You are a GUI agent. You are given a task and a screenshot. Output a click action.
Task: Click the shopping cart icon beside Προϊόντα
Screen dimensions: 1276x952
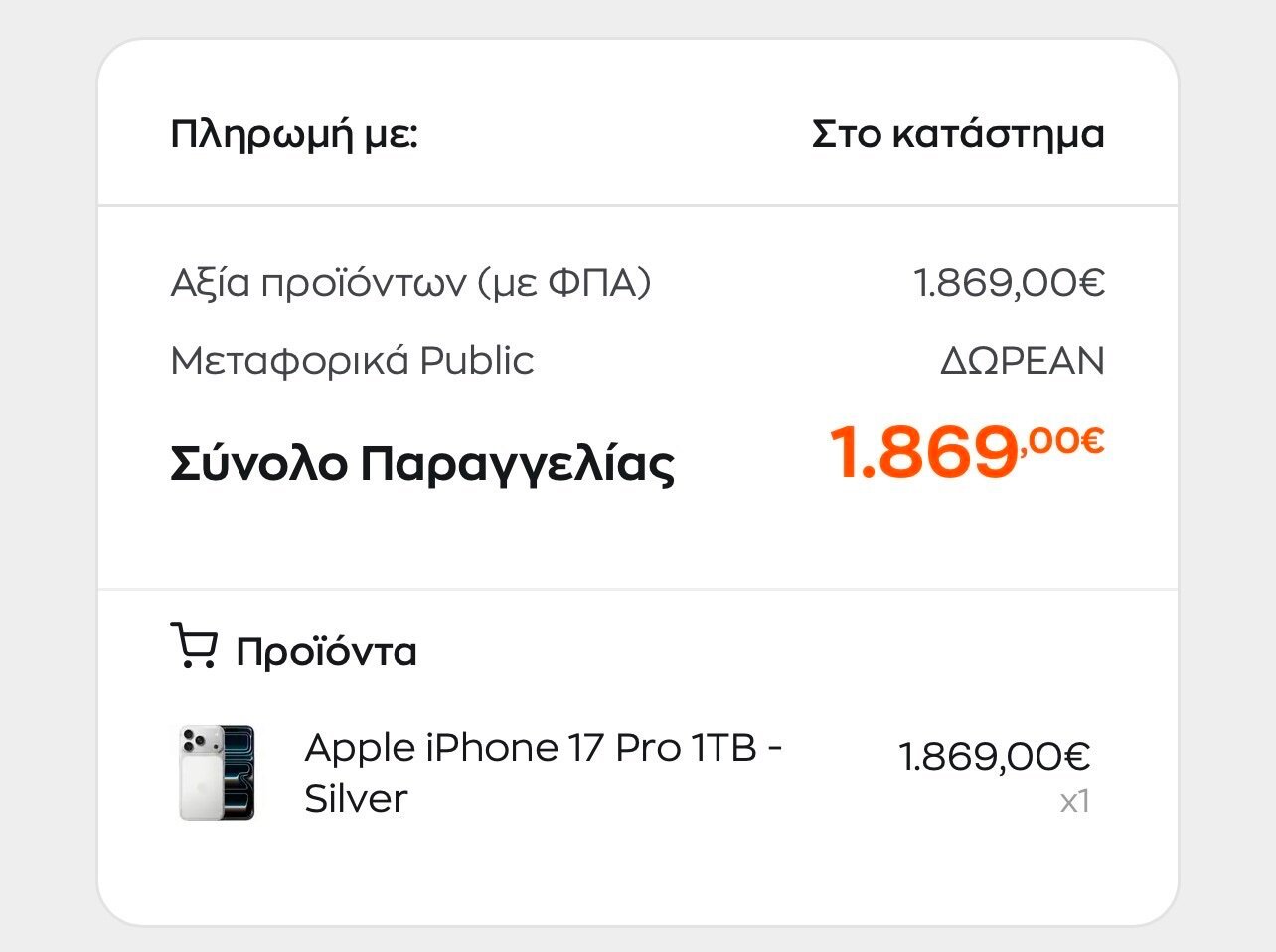pos(193,646)
